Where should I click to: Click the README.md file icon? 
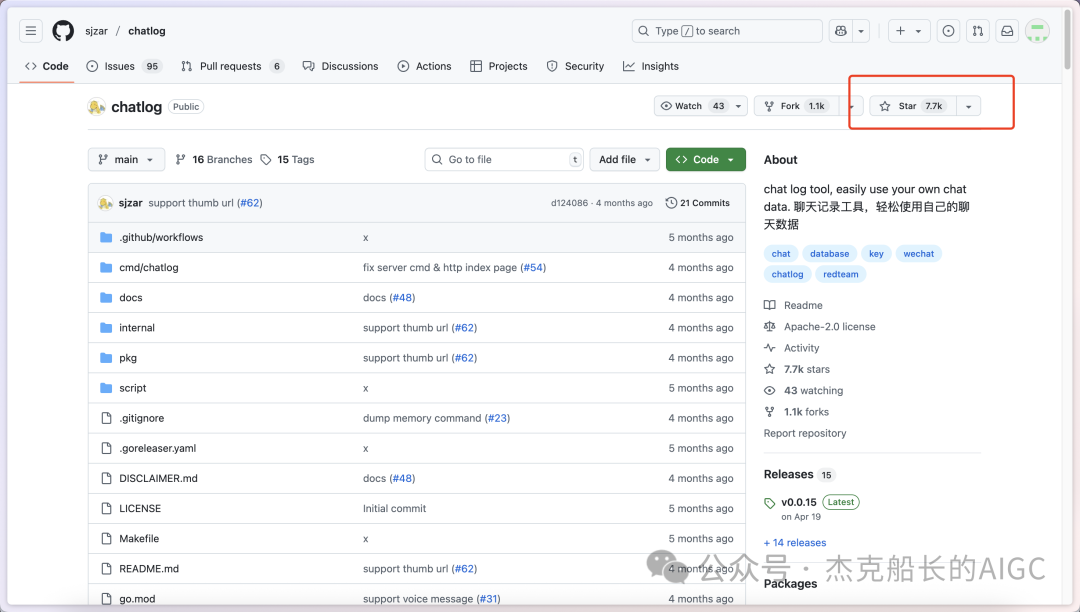pyautogui.click(x=106, y=569)
